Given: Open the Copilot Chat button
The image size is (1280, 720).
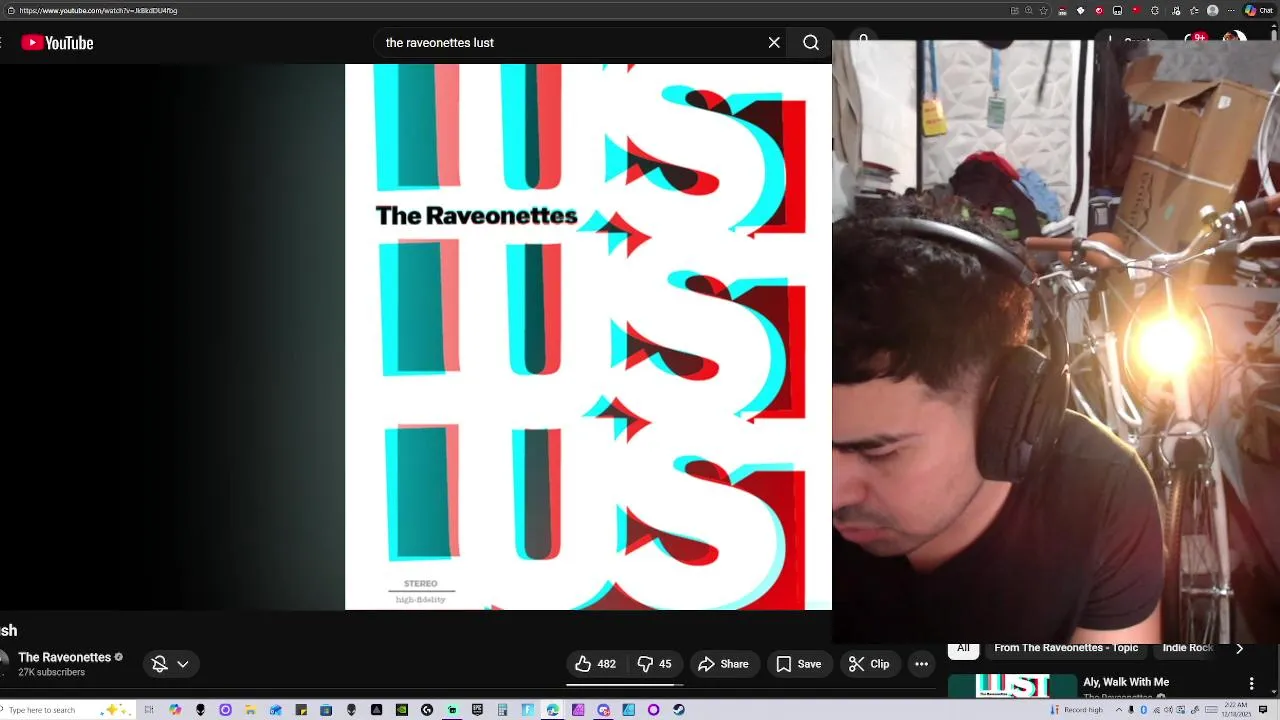Looking at the screenshot, I should [1259, 10].
